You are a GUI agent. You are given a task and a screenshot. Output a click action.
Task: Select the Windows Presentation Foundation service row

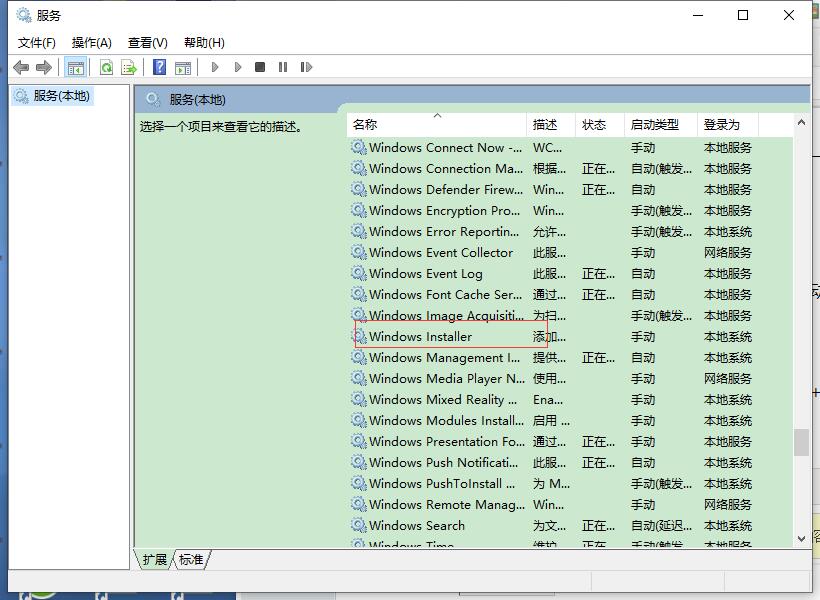coord(570,441)
